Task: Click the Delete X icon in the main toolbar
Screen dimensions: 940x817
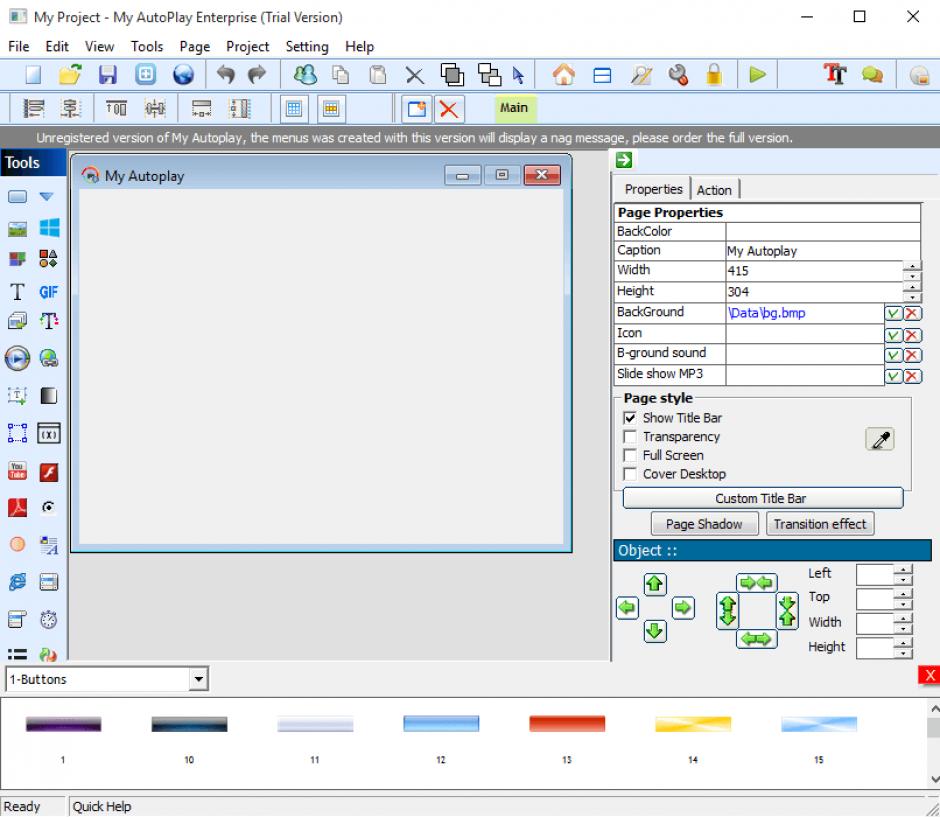Action: tap(414, 76)
